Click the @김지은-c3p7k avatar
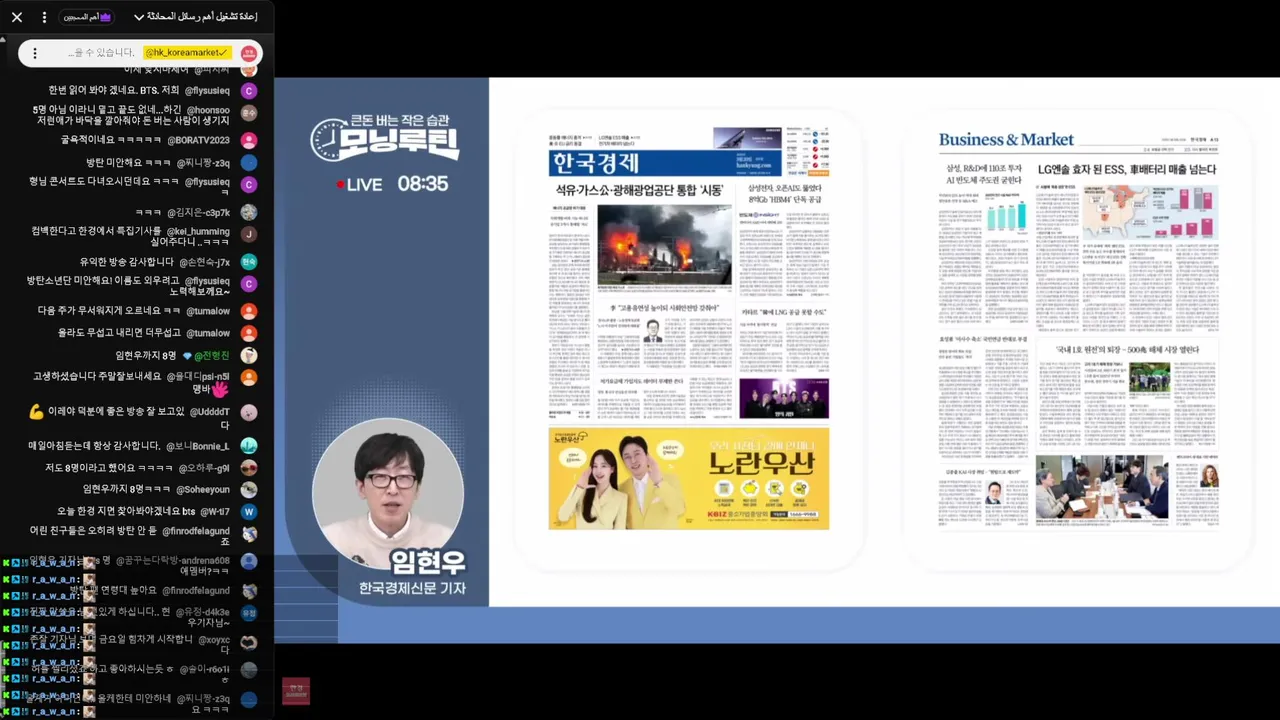1280x720 pixels. click(x=249, y=212)
